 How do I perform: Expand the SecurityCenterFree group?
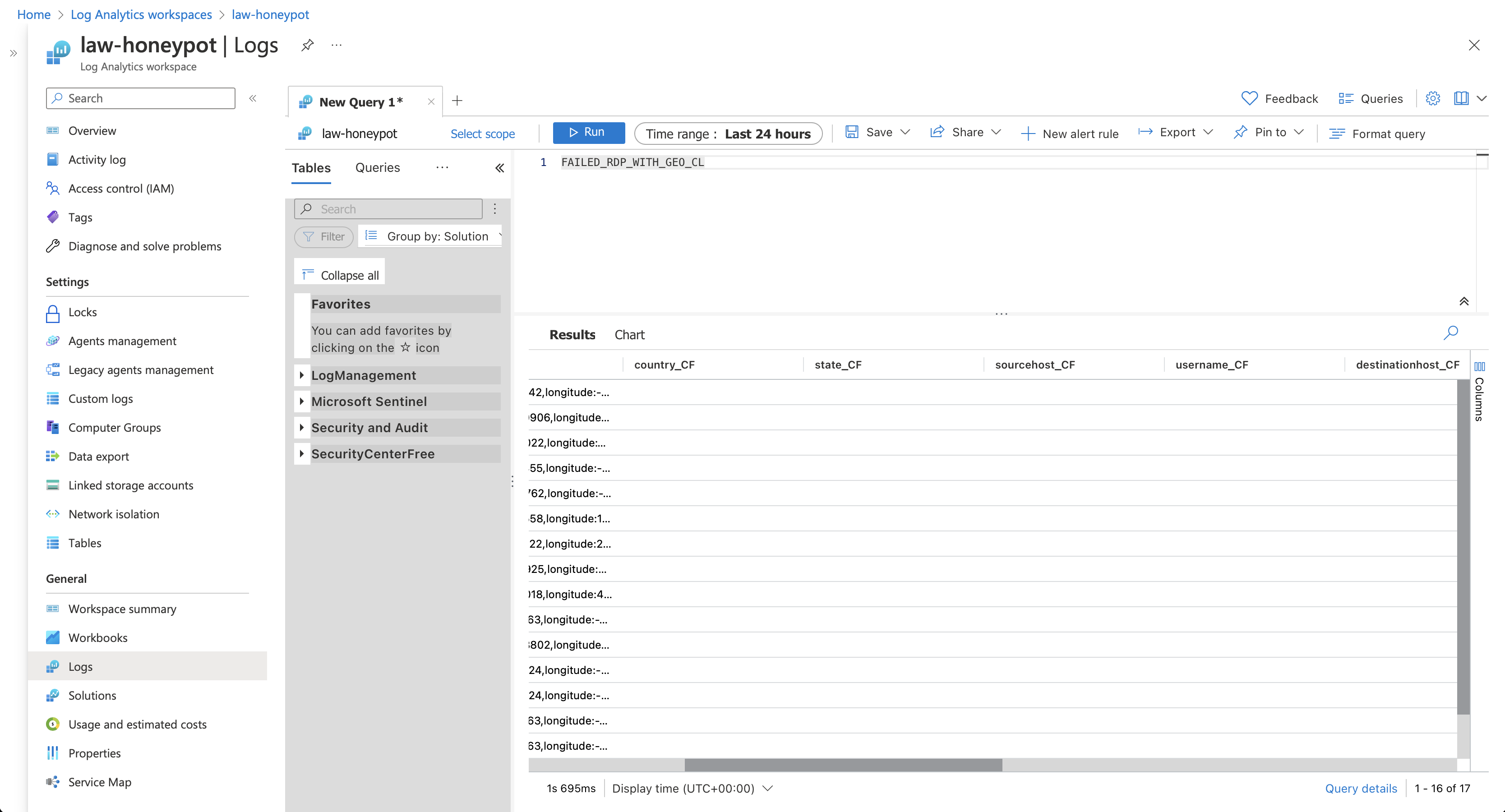(x=301, y=454)
